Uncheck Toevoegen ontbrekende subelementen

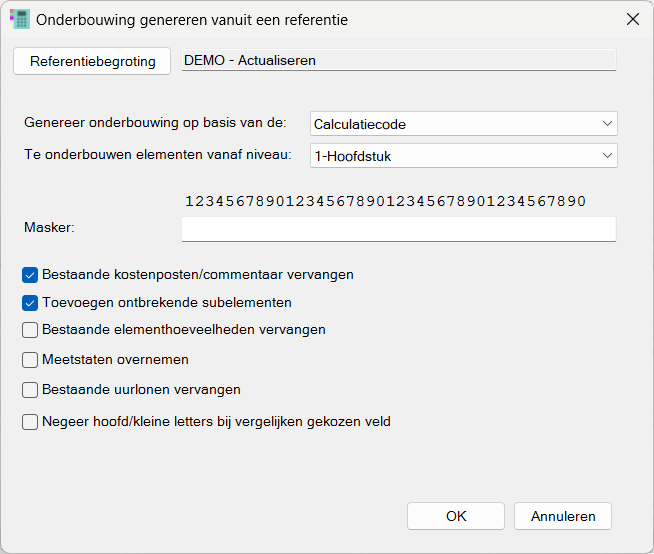coord(30,303)
